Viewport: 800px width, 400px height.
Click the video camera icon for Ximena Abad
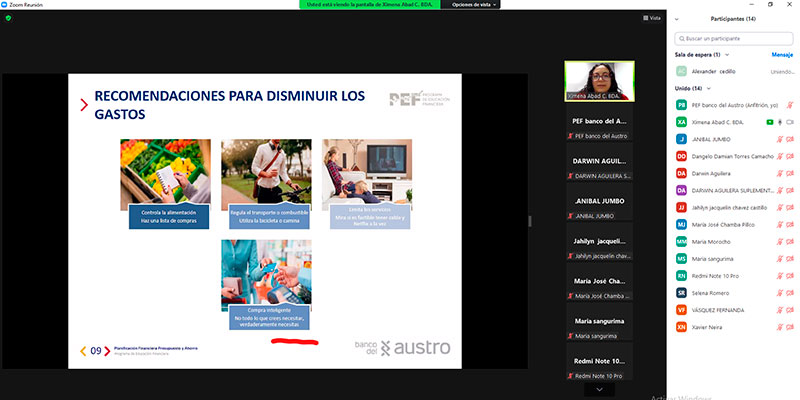point(790,122)
